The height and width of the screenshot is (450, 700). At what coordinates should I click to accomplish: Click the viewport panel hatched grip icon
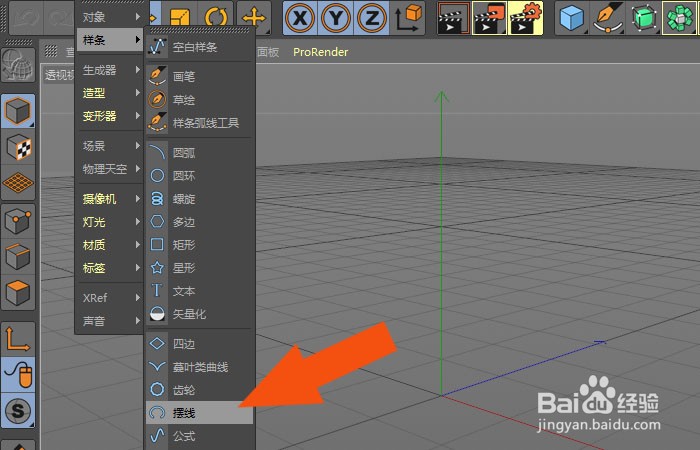pyautogui.click(x=51, y=52)
